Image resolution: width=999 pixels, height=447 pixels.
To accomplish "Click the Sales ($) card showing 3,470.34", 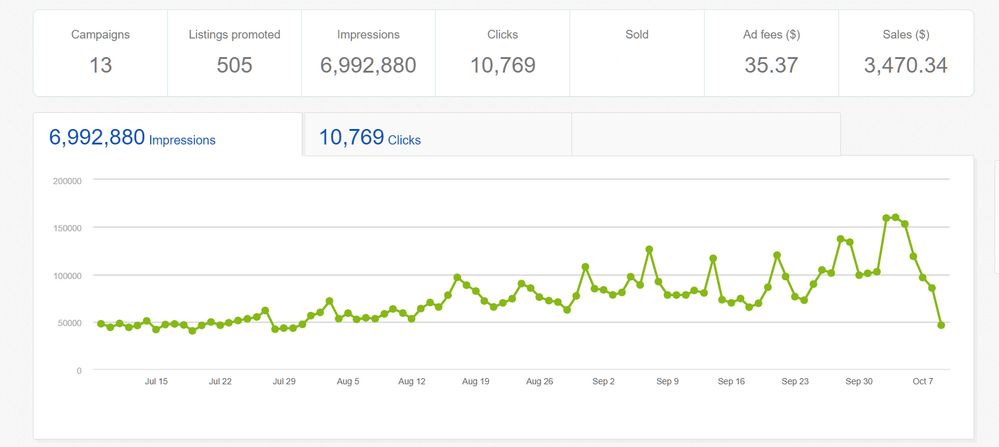I will coord(905,53).
